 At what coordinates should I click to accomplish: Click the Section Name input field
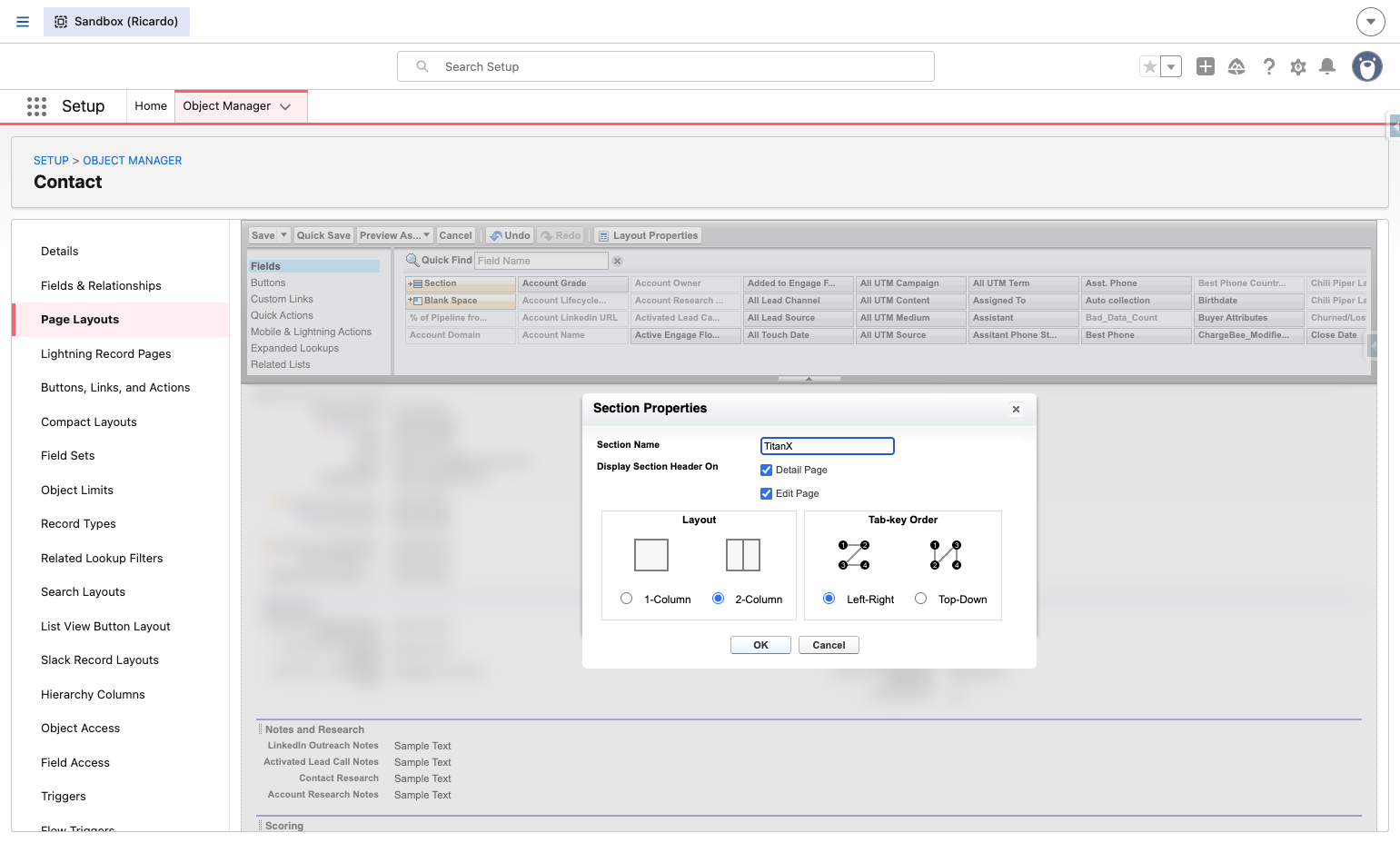tap(828, 446)
